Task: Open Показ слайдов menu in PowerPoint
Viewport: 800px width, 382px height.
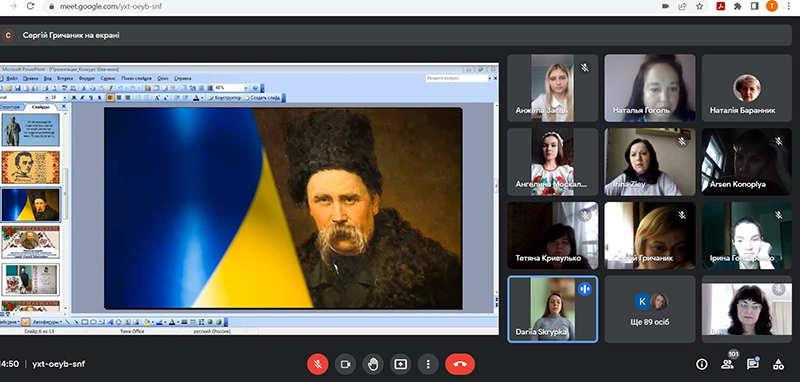Action: tap(136, 79)
